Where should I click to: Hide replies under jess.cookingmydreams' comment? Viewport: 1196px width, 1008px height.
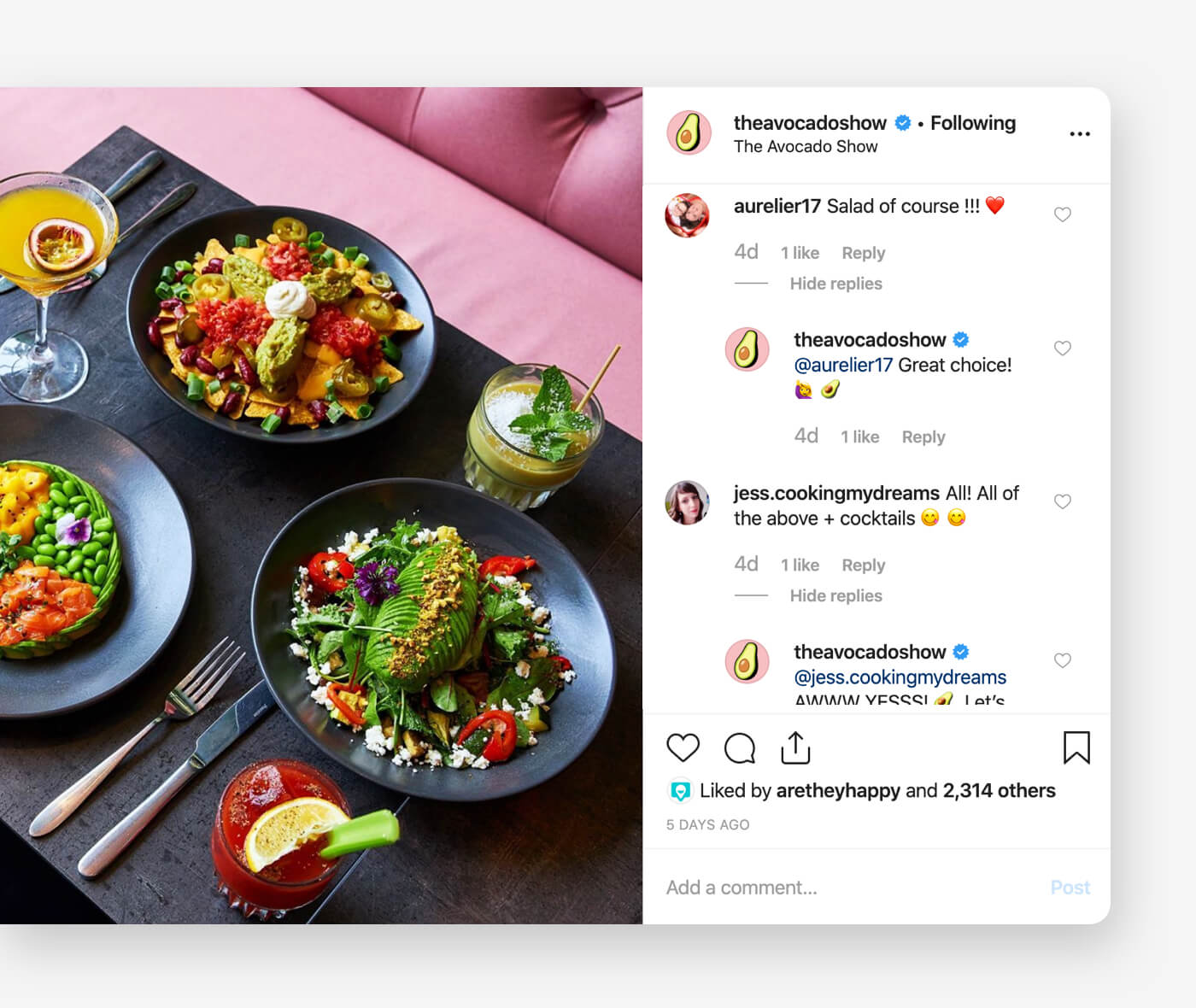point(835,595)
